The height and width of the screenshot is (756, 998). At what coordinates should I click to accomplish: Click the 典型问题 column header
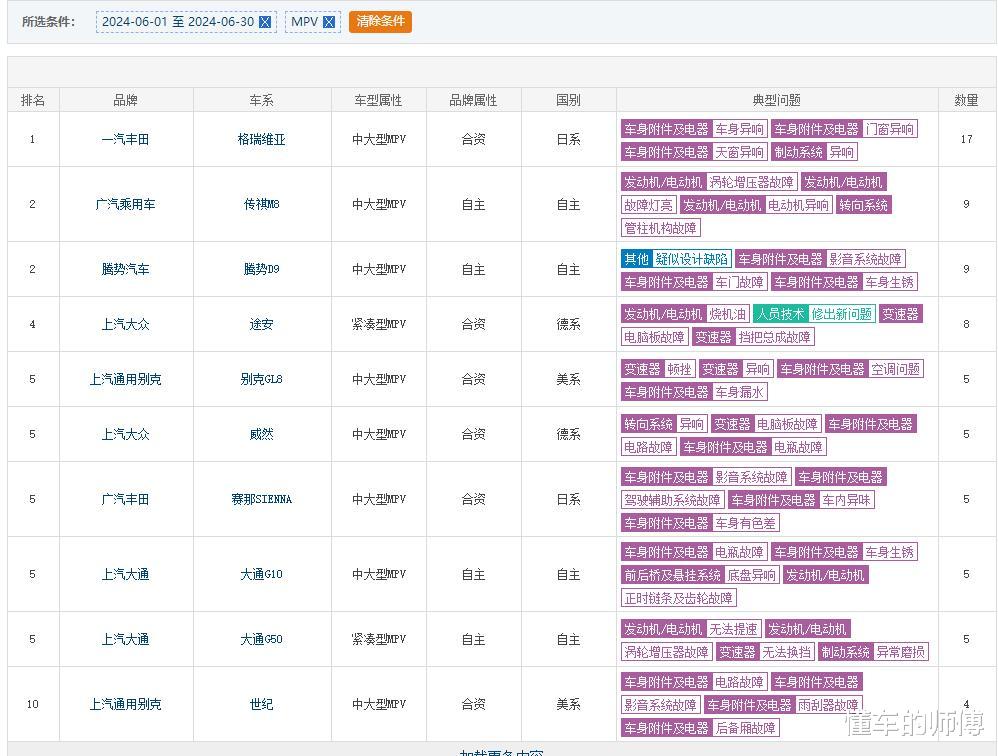pyautogui.click(x=777, y=100)
